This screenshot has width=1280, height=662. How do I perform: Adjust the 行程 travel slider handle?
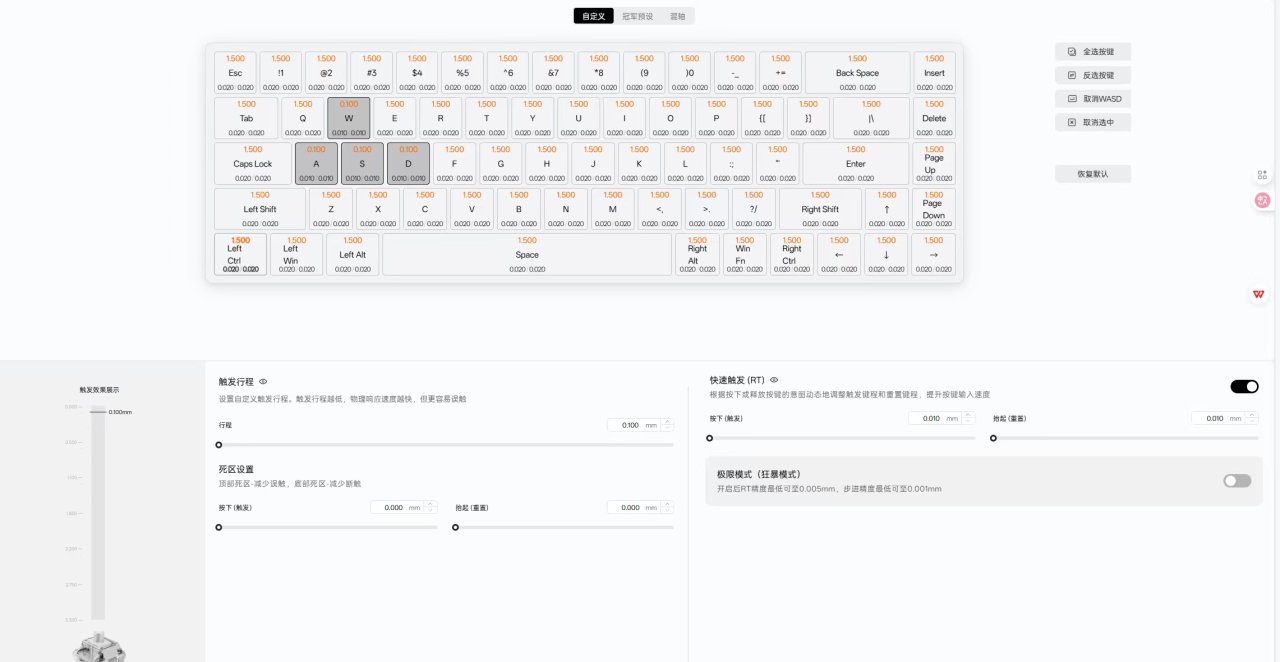(219, 445)
